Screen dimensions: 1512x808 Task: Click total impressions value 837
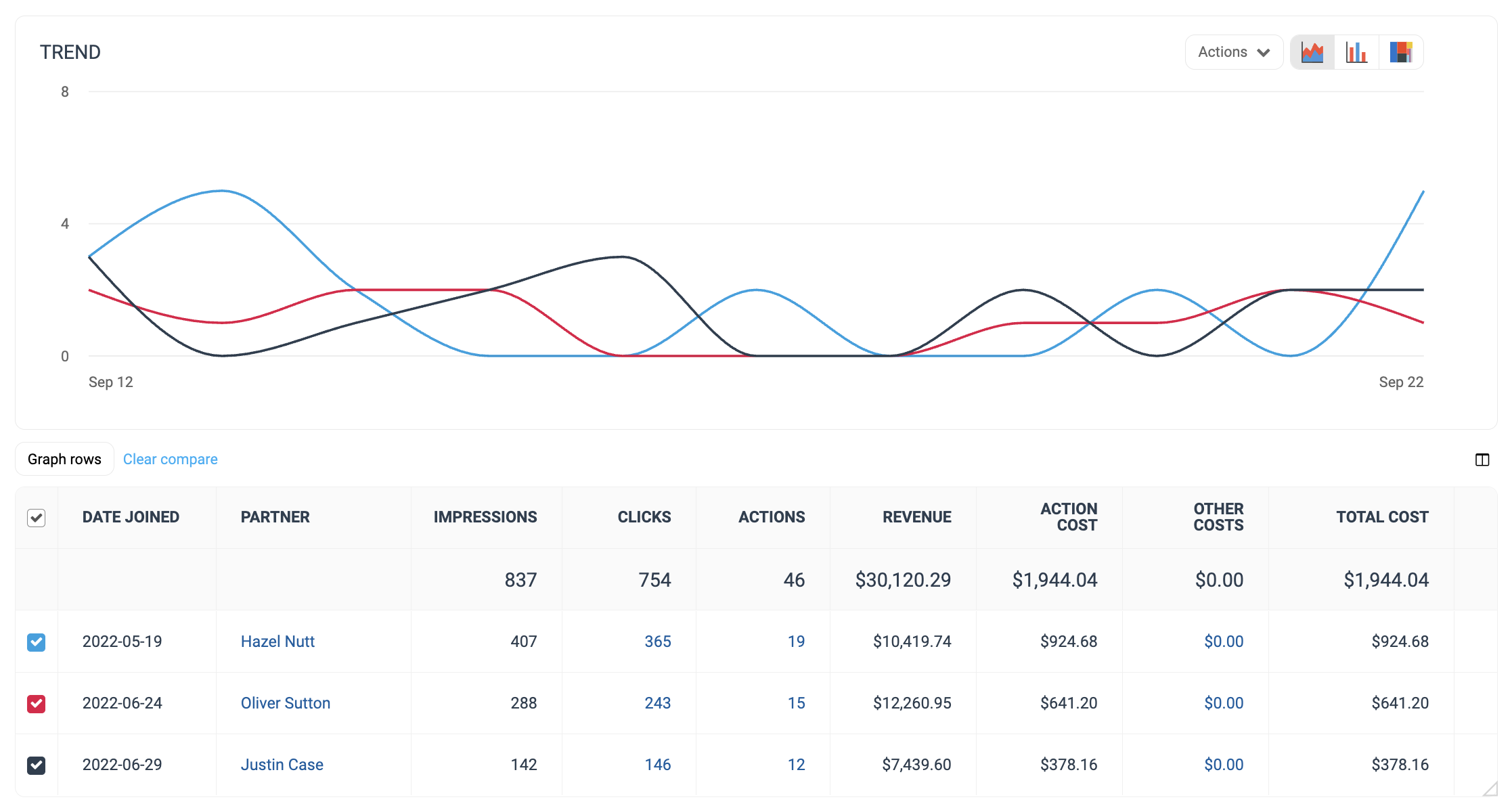pos(520,580)
